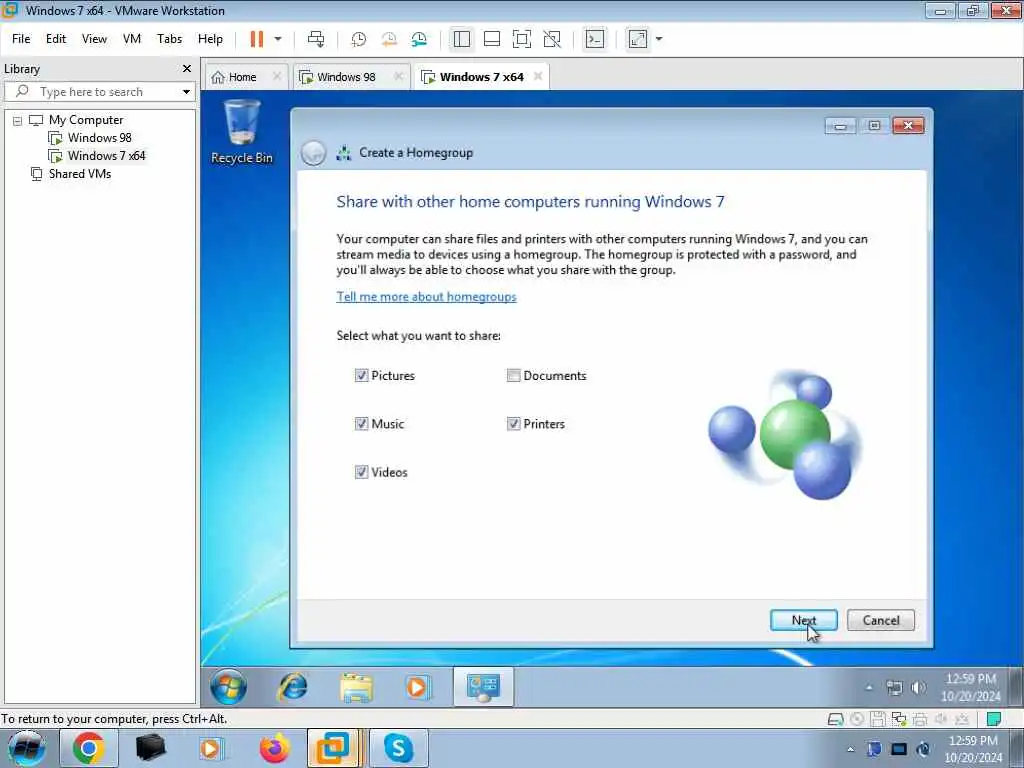
Task: Click the Unity mode toolbar icon
Action: point(552,39)
